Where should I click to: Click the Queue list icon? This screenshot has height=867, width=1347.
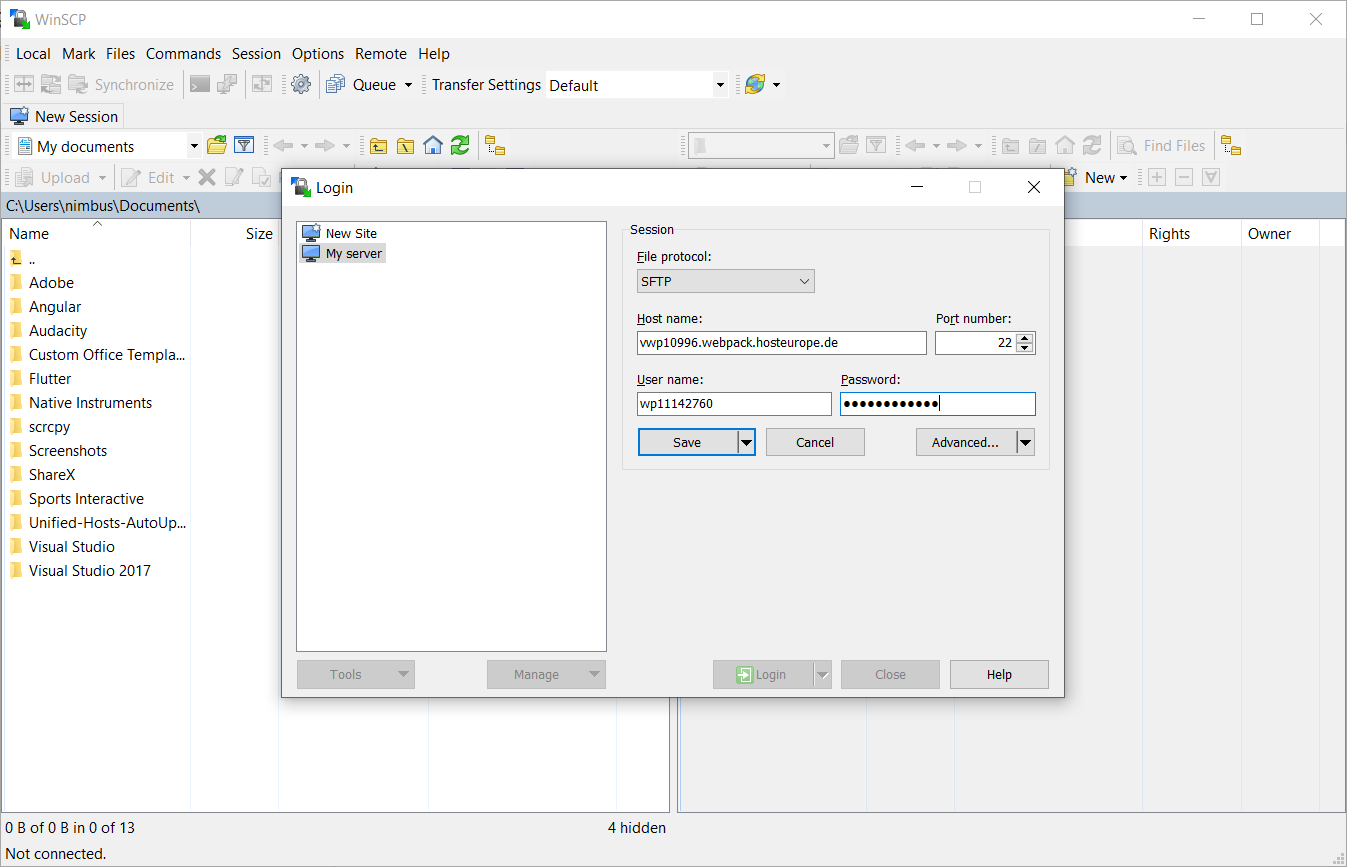(336, 85)
